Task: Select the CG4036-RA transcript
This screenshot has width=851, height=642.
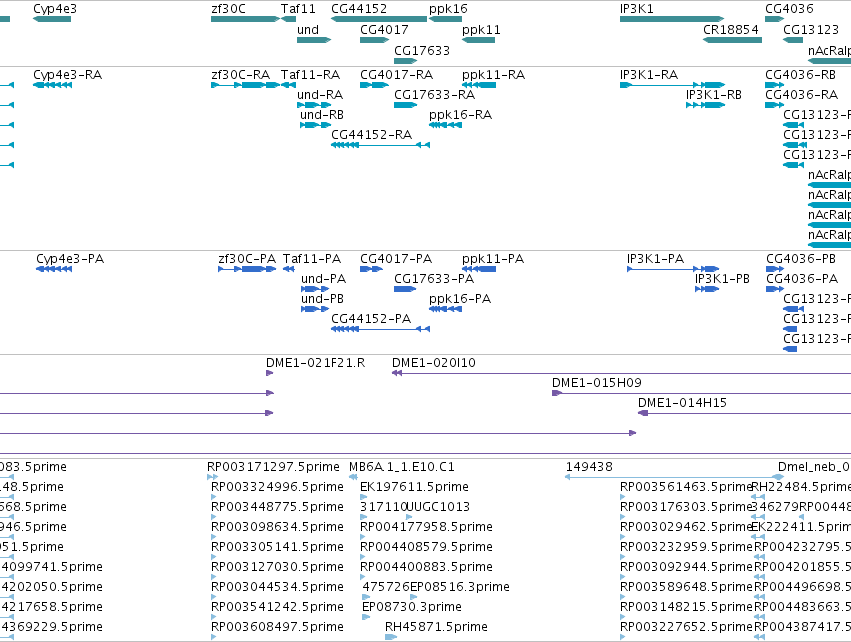Action: click(774, 105)
